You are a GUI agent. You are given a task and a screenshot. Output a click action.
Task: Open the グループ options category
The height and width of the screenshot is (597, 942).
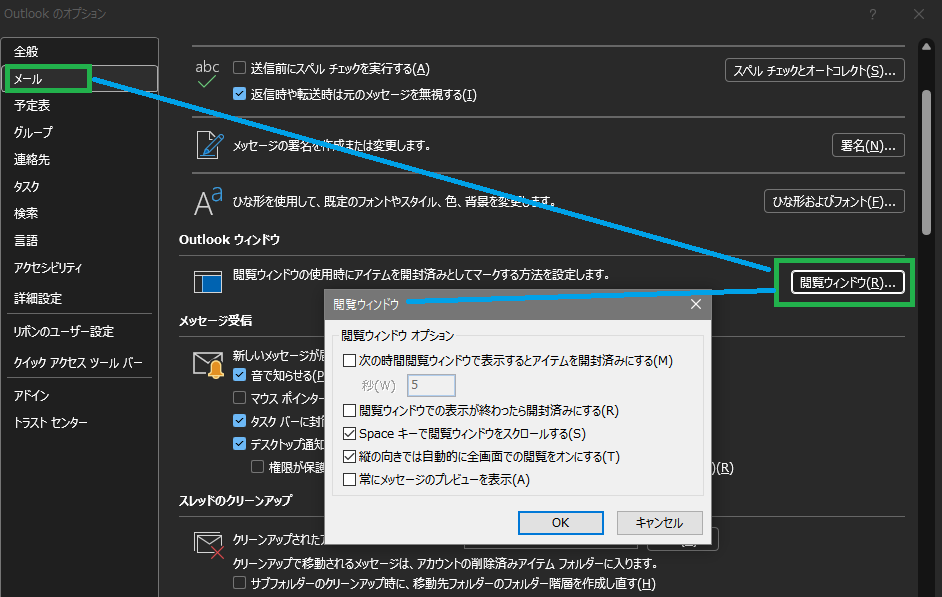(79, 132)
